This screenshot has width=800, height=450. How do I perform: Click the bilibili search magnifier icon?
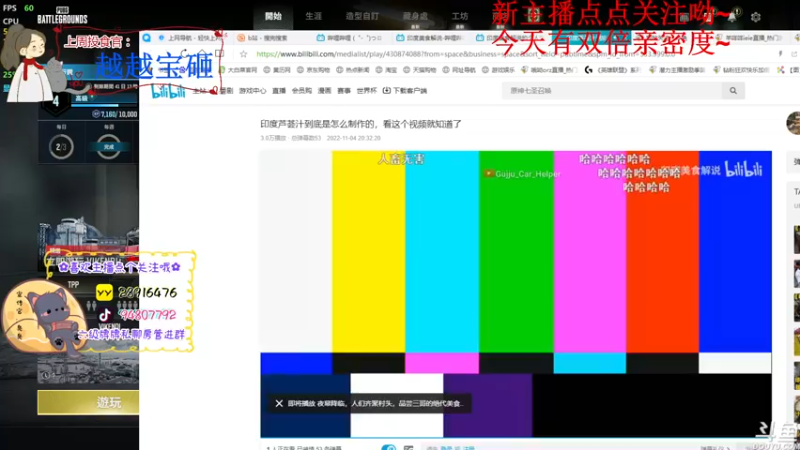[733, 91]
